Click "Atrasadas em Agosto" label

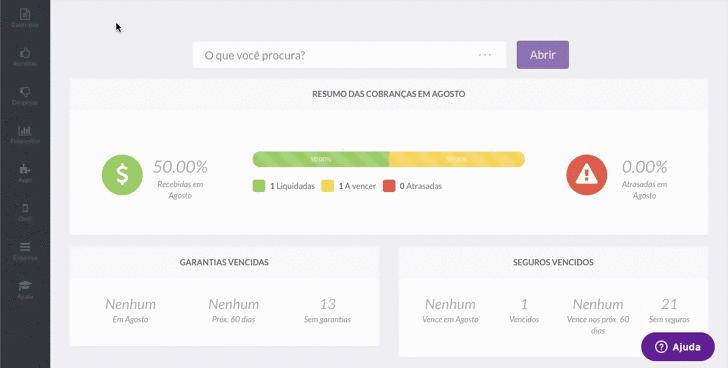click(x=644, y=190)
